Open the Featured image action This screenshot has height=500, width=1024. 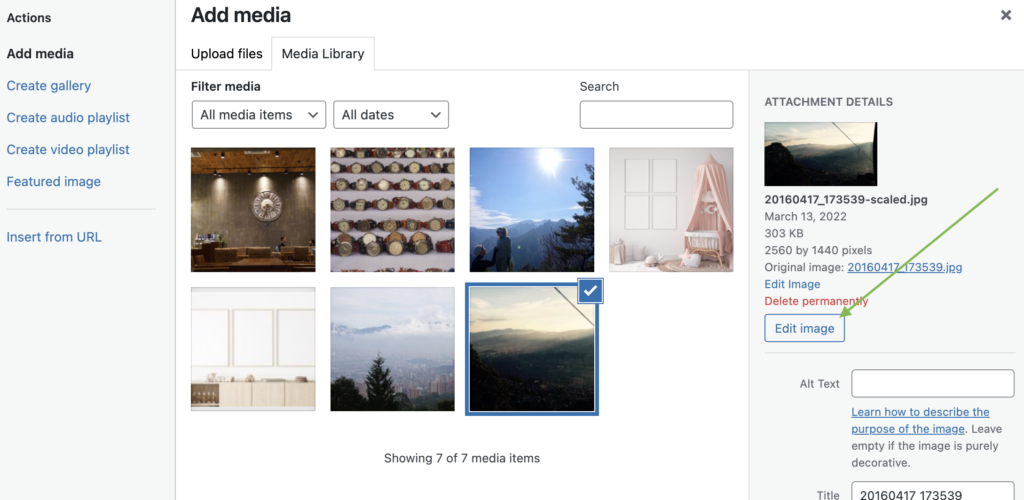point(54,181)
